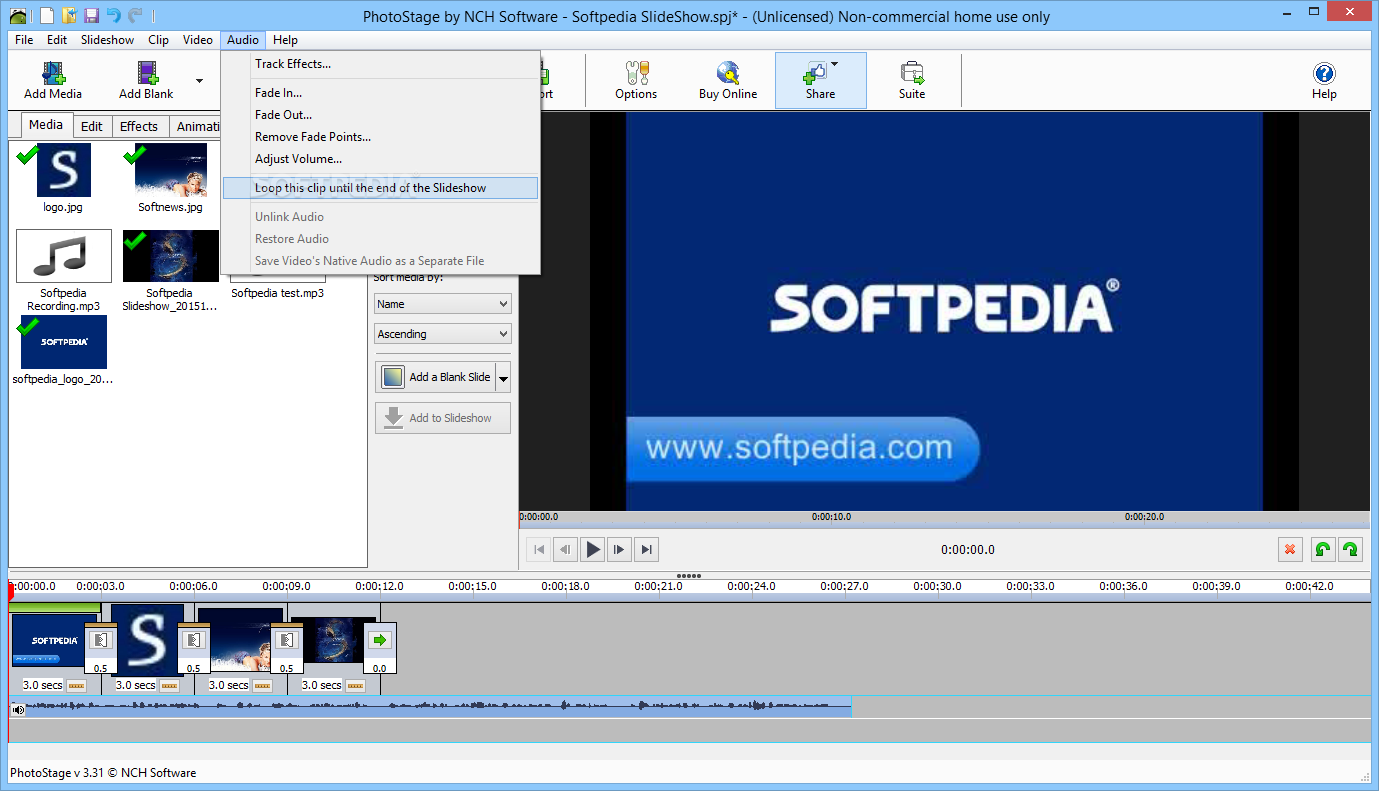The width and height of the screenshot is (1379, 791).
Task: Select Softpedia Recording.mp3 media item
Action: pos(64,257)
